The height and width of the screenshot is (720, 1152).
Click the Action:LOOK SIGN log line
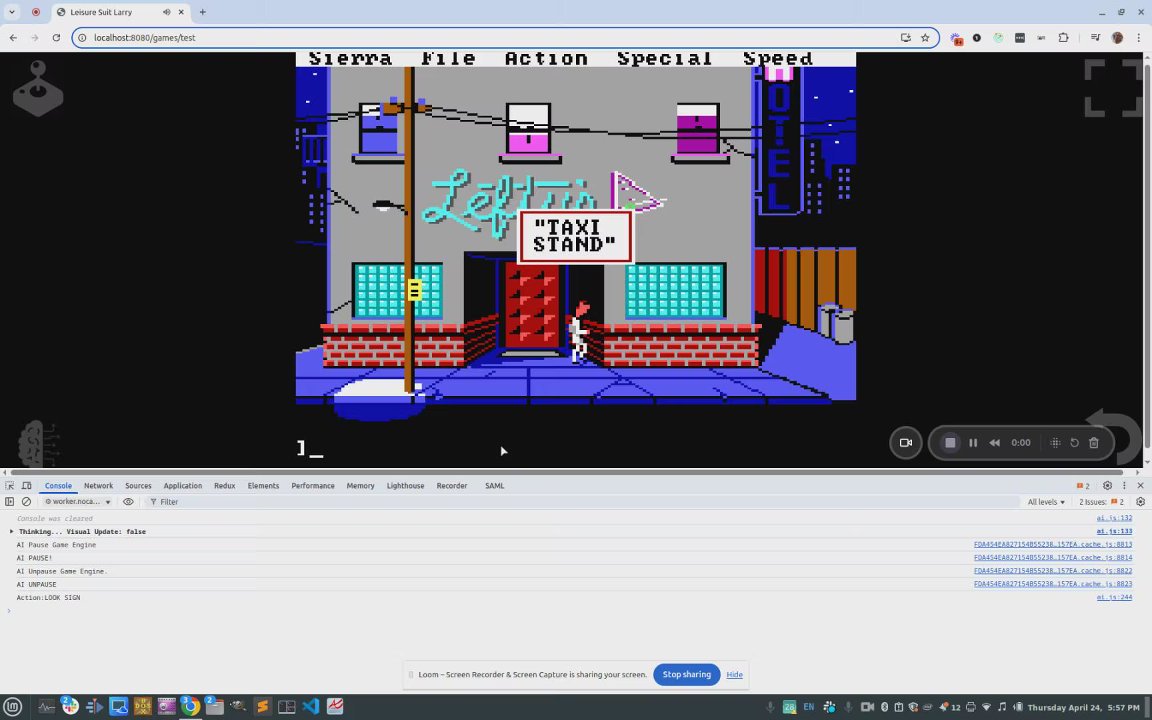click(x=48, y=597)
